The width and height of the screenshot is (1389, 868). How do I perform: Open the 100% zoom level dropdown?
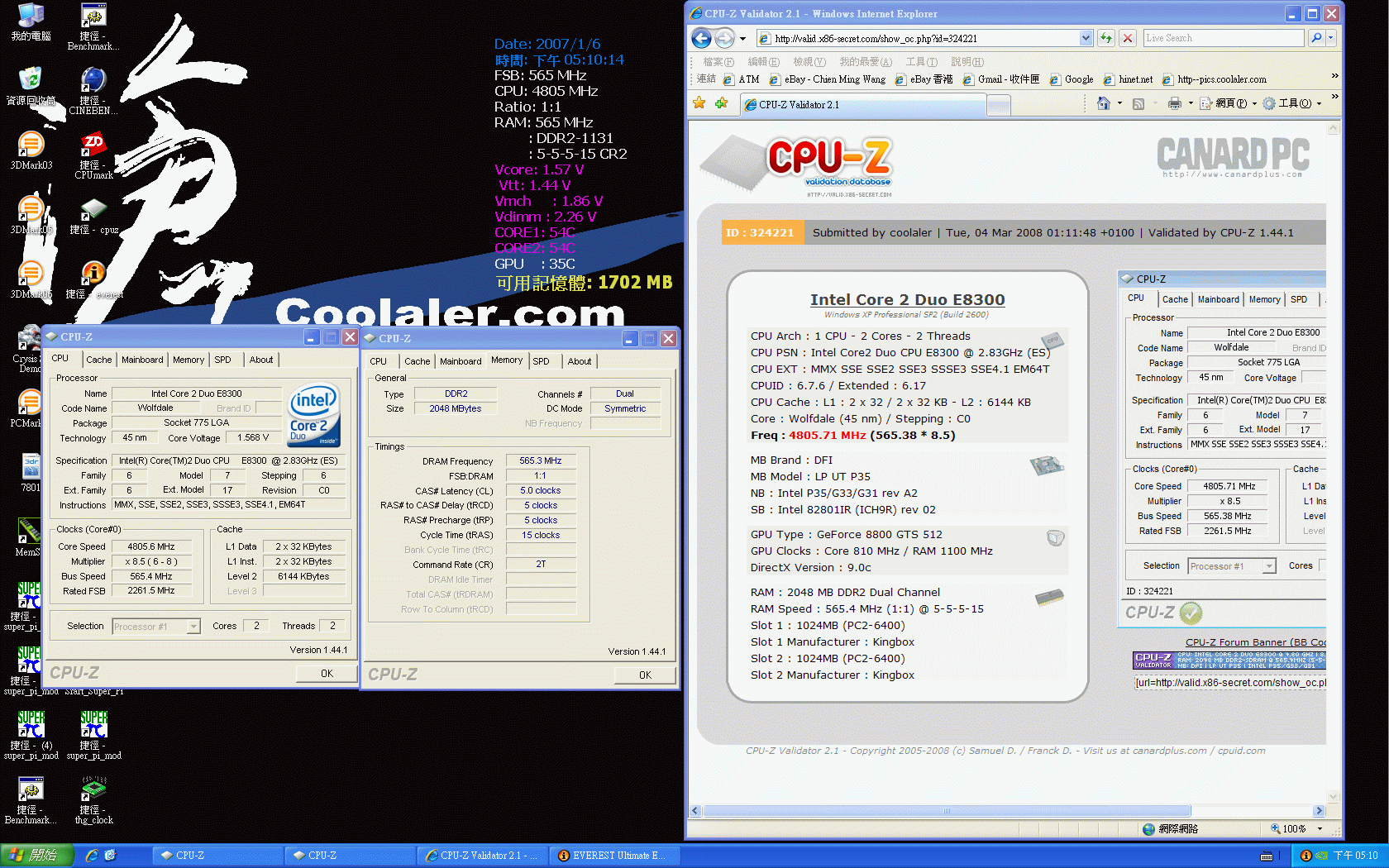(x=1320, y=828)
